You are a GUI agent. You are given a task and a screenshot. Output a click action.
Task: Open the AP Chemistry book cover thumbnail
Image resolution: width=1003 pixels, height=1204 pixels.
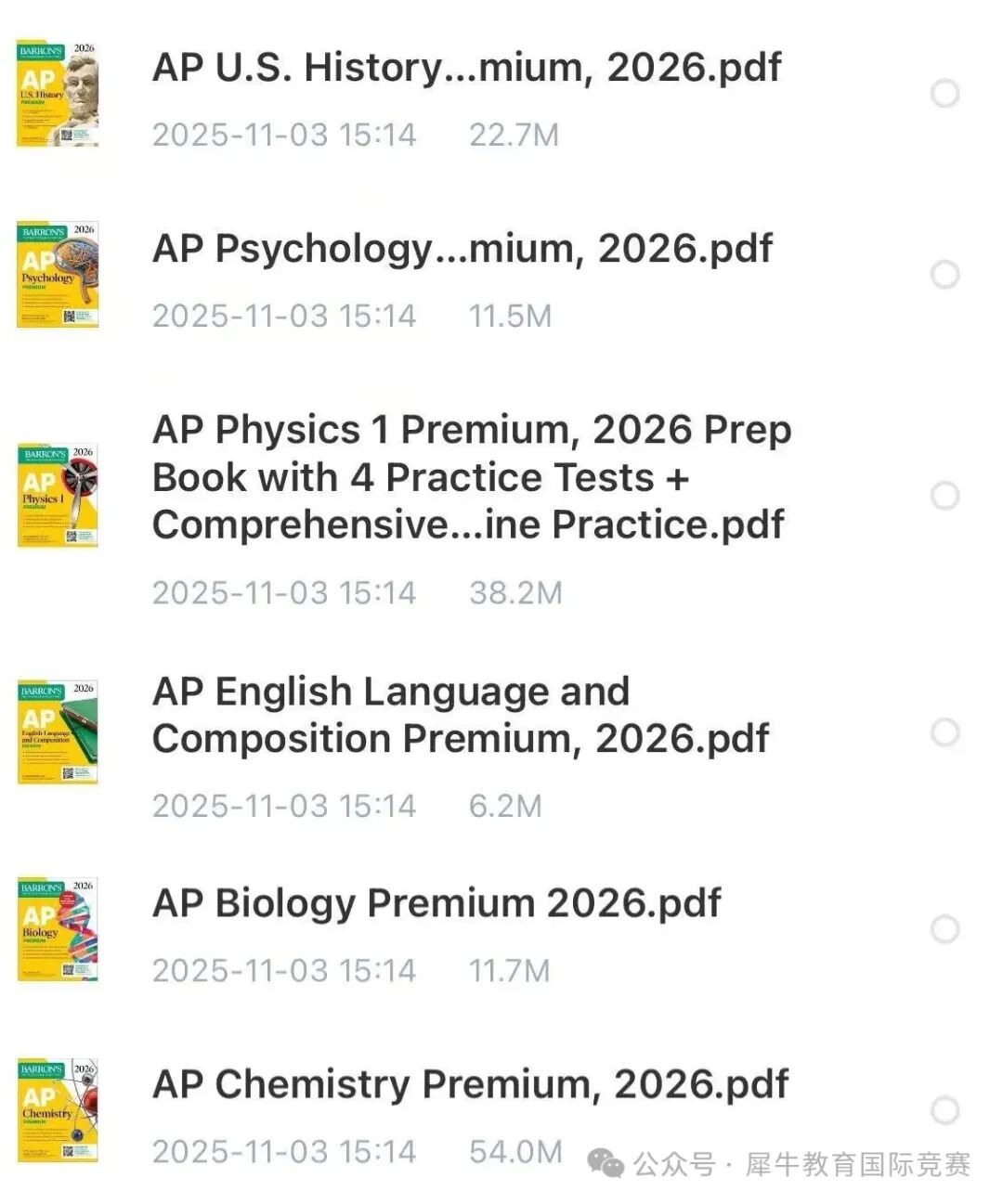coord(58,1110)
